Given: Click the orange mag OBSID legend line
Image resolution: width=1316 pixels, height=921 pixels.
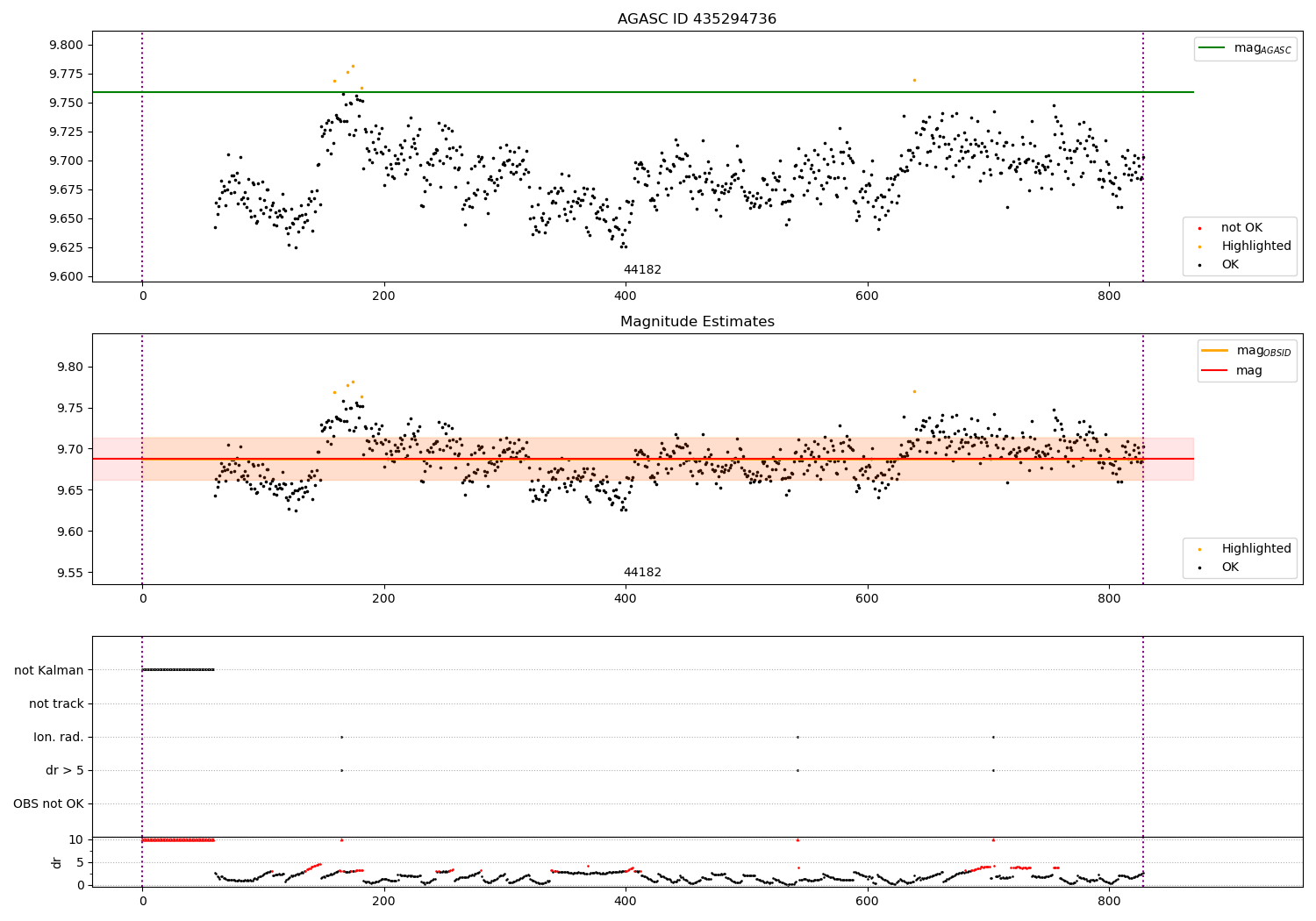Looking at the screenshot, I should tap(1215, 351).
